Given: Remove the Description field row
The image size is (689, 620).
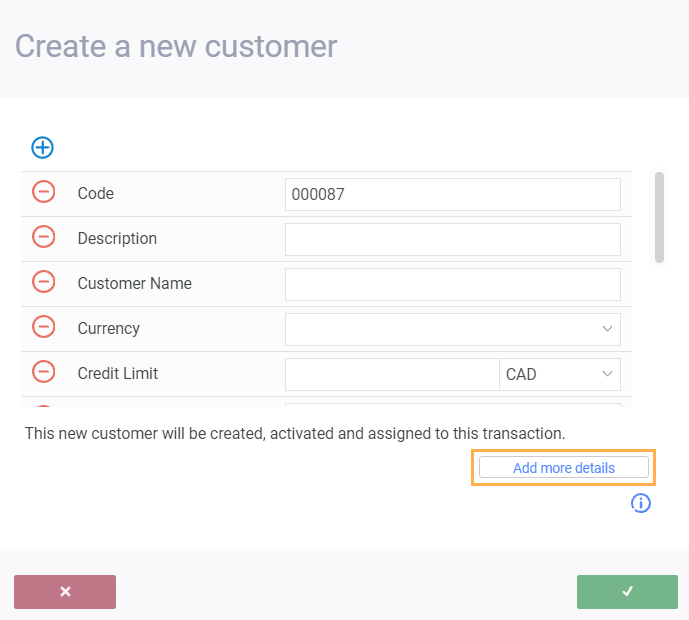Looking at the screenshot, I should tap(44, 237).
